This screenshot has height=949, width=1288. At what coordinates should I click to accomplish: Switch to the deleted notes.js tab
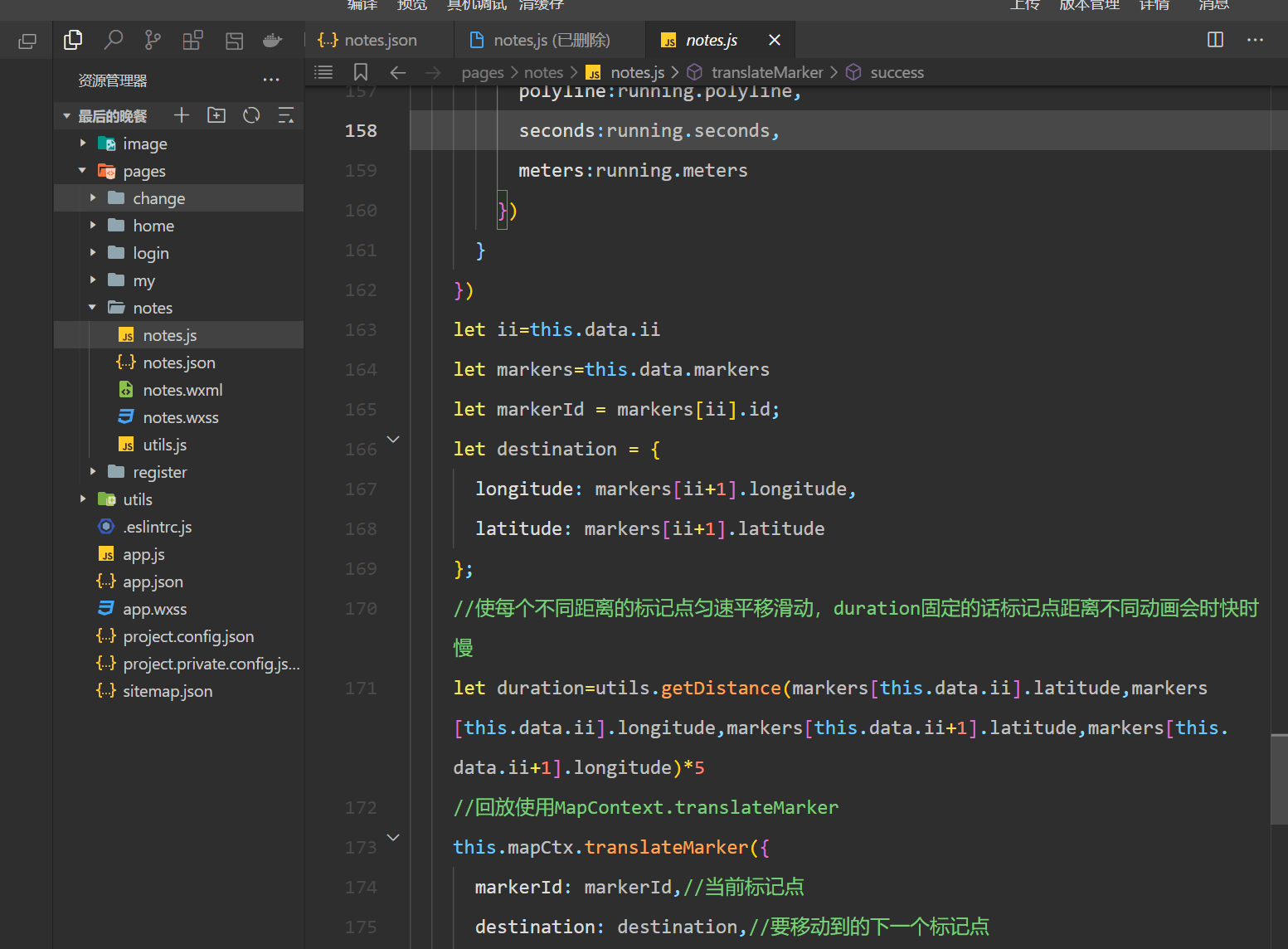pos(551,40)
